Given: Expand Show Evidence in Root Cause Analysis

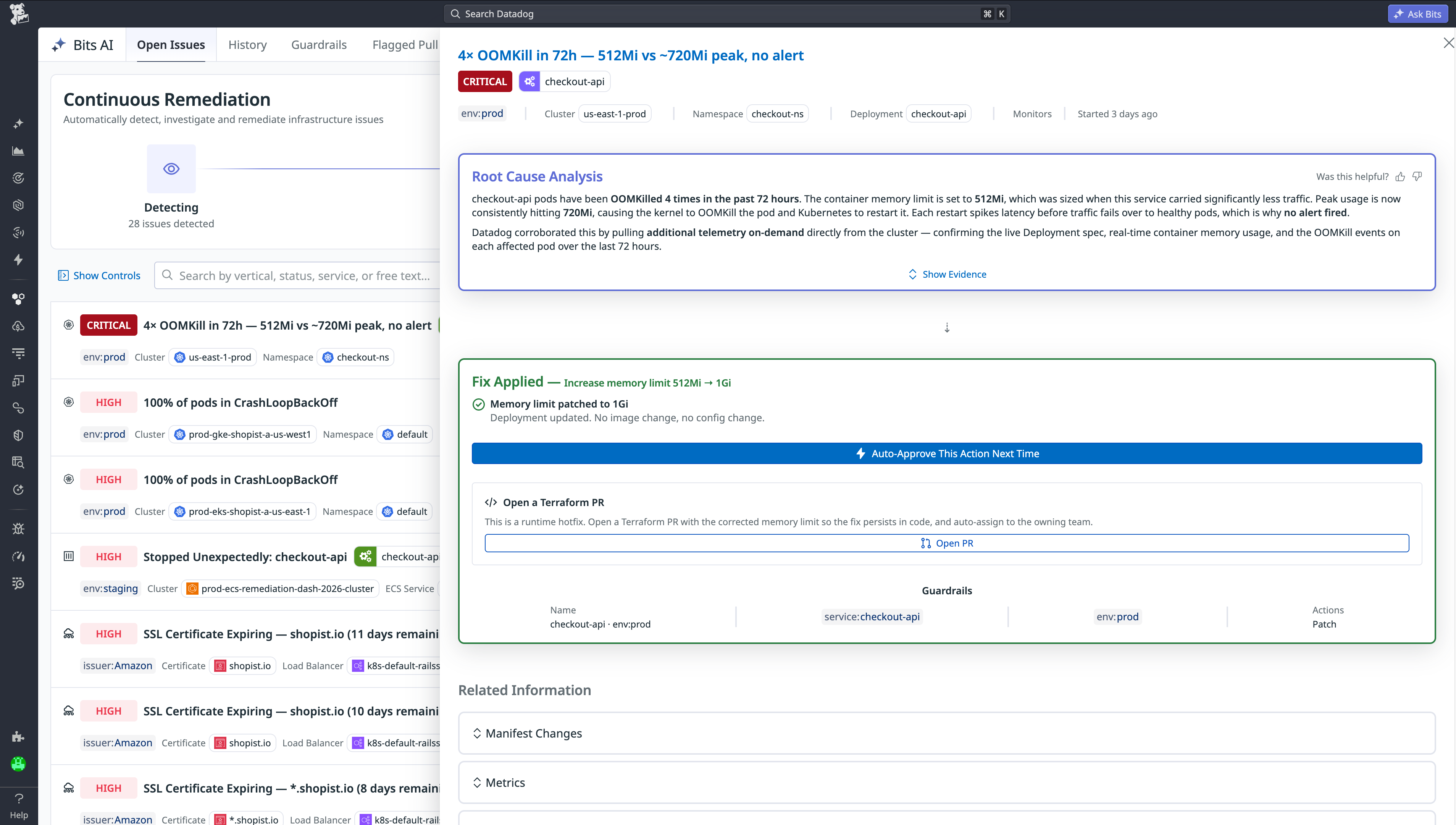Looking at the screenshot, I should click(x=947, y=274).
